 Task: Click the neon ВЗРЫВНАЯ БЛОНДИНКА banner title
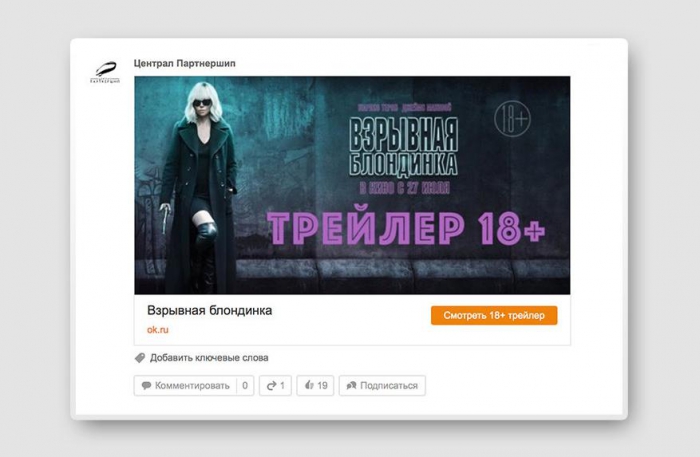404,147
